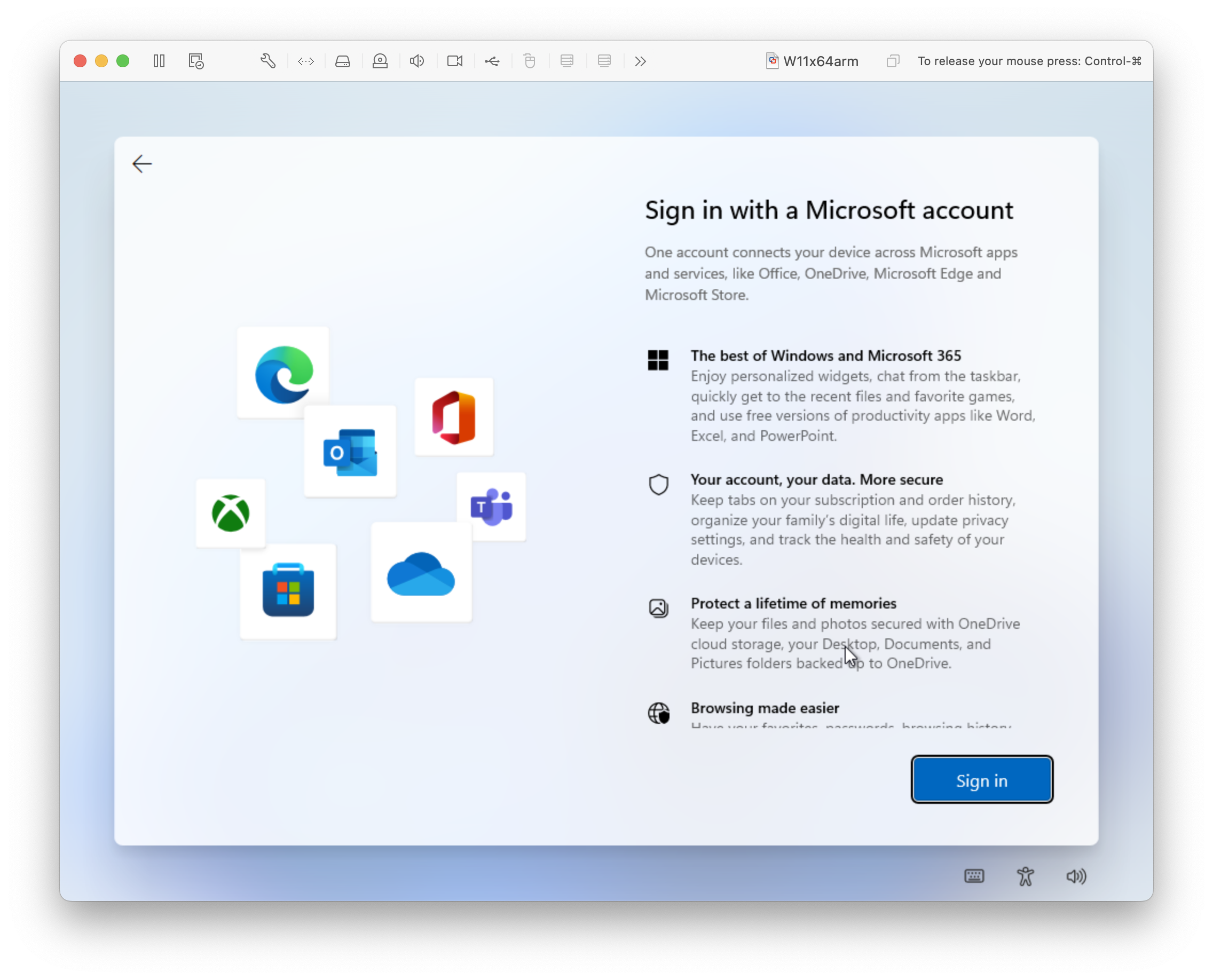Viewport: 1213px width, 980px height.
Task: Click the Sign in button
Action: pyautogui.click(x=981, y=780)
